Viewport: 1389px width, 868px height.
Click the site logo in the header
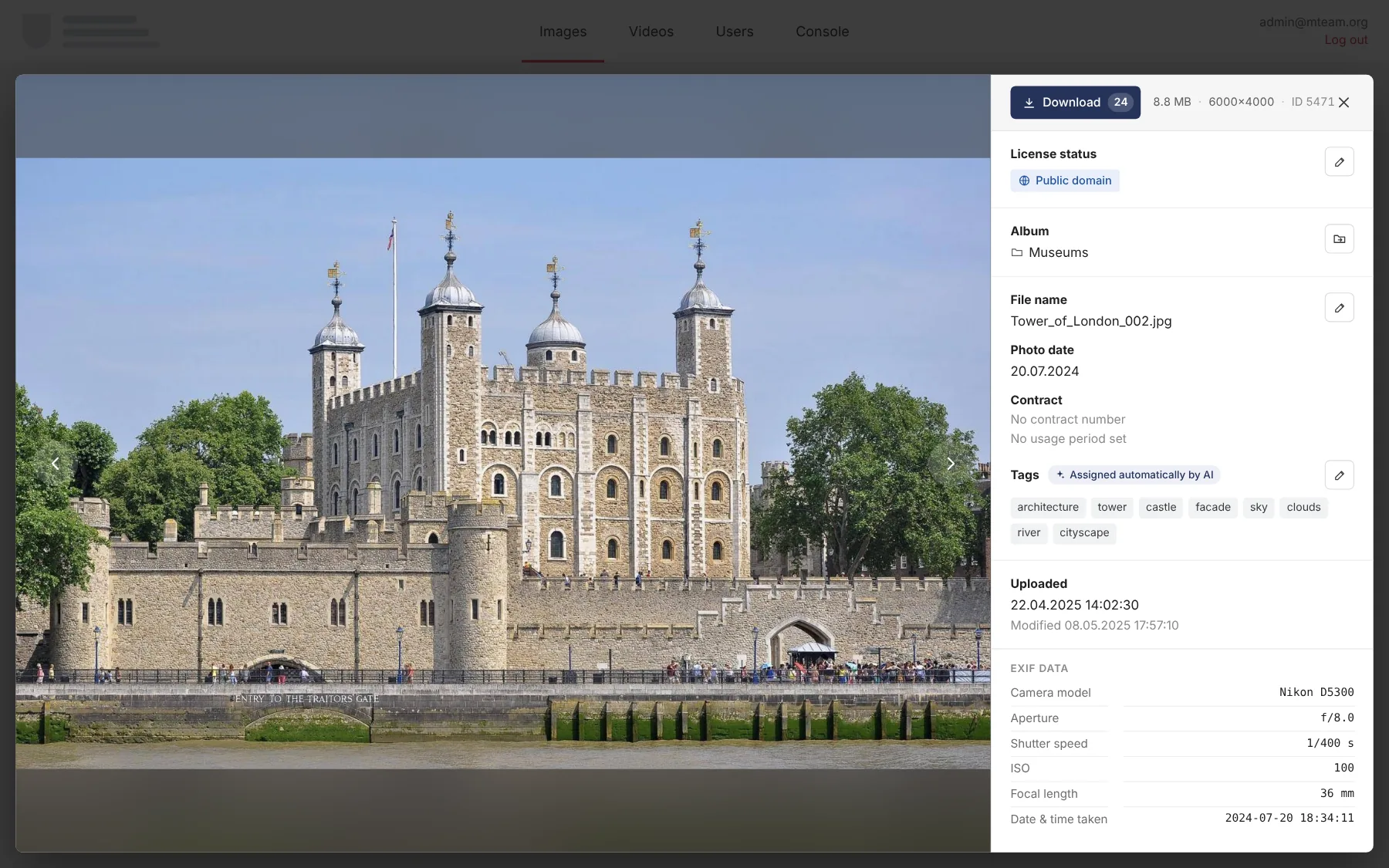[x=91, y=31]
